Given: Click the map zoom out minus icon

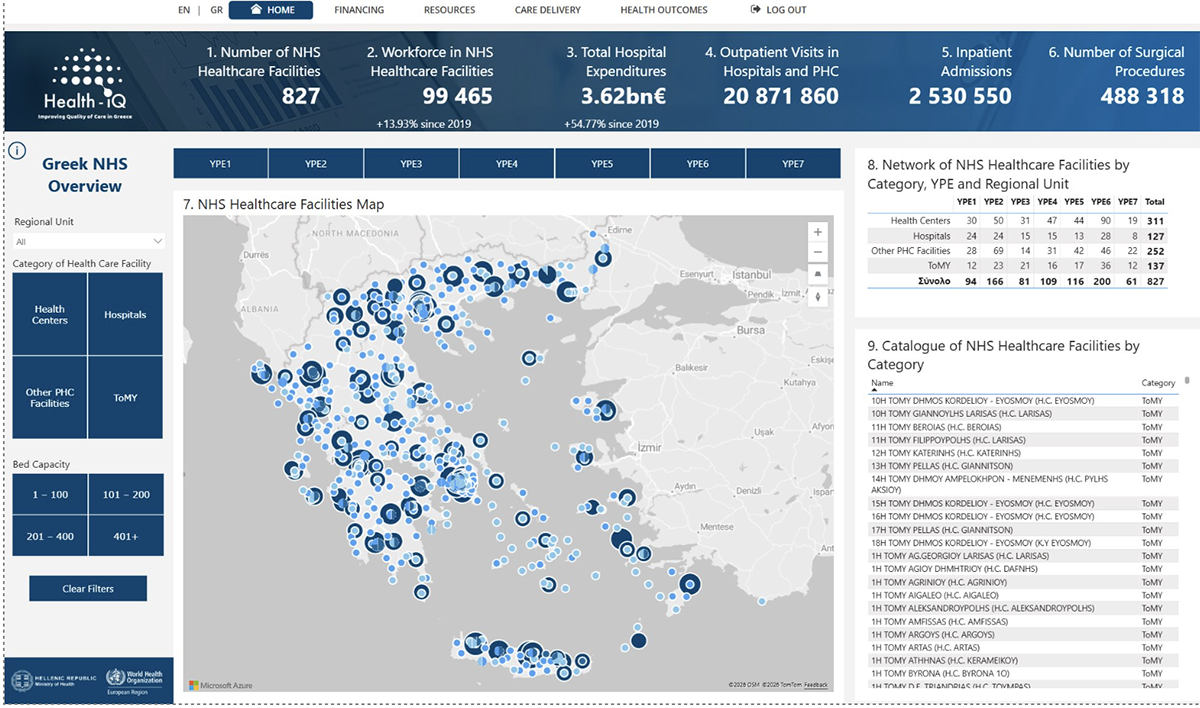Looking at the screenshot, I should coord(818,252).
